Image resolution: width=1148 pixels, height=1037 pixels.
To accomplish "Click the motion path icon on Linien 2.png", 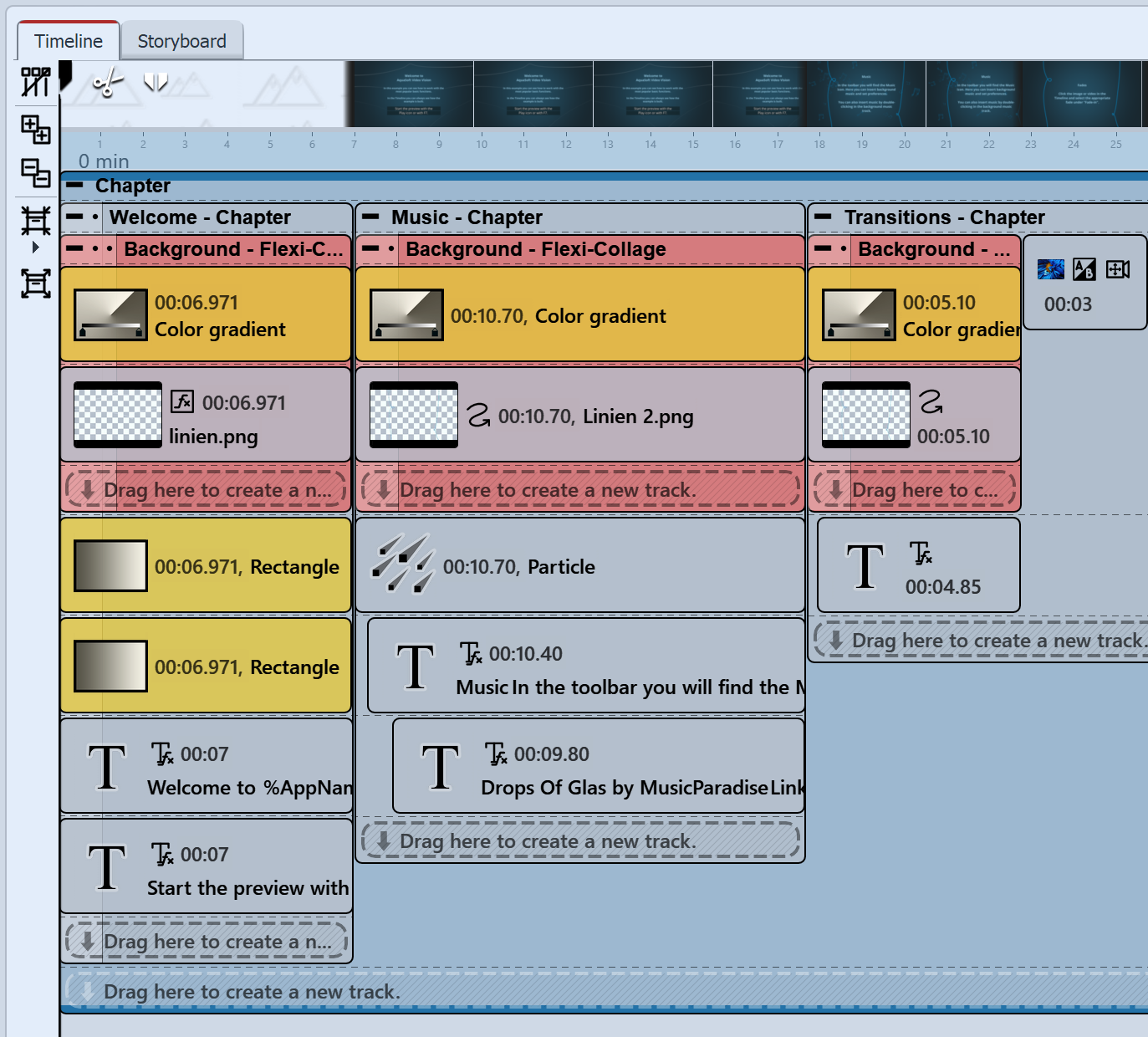I will 478,415.
